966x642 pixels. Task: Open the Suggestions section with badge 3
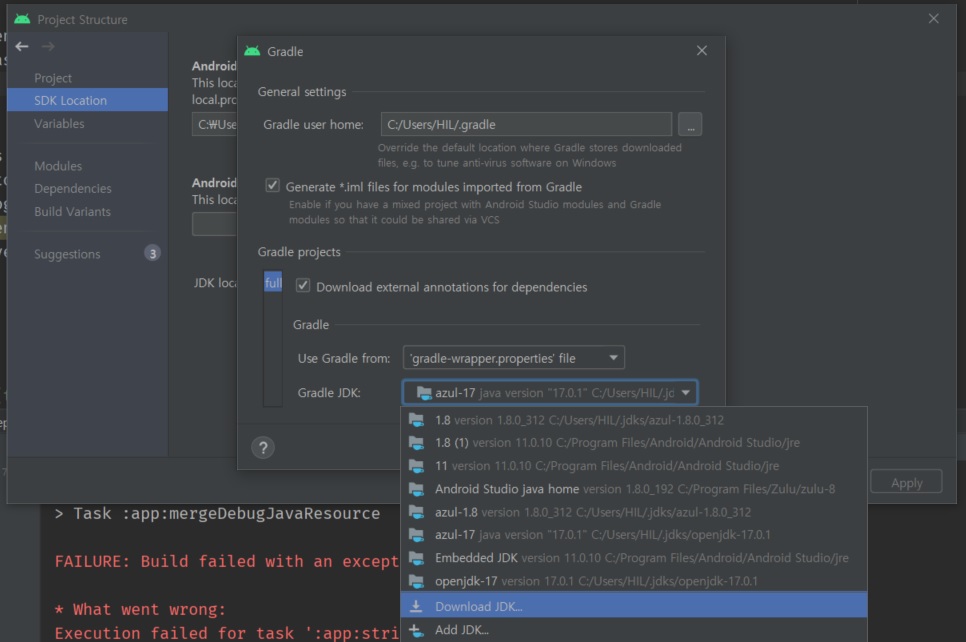[67, 254]
